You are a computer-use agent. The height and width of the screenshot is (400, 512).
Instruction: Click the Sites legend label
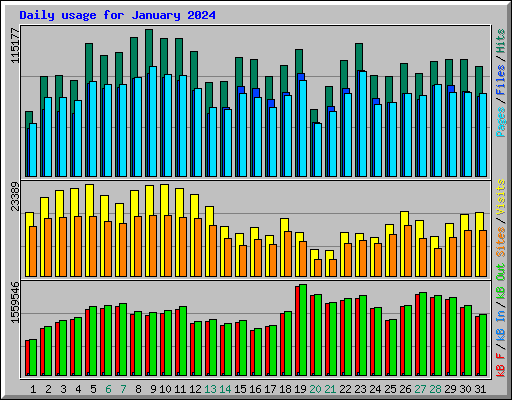[501, 242]
